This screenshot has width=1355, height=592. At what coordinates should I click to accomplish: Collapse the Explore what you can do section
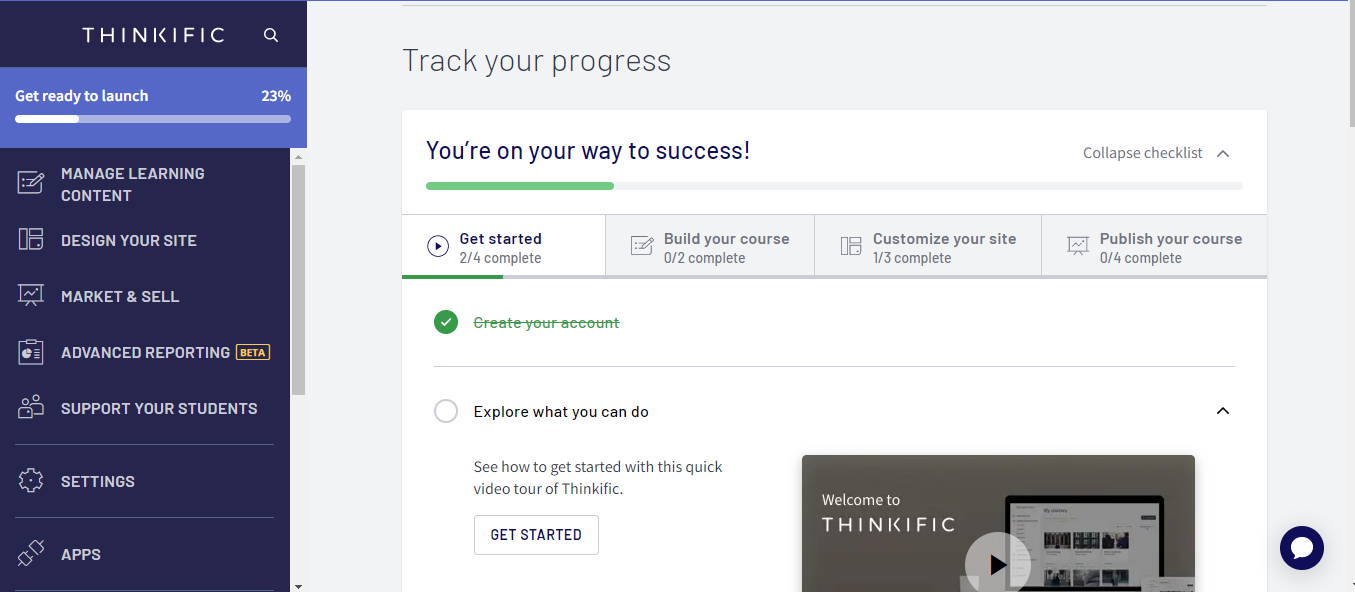1223,411
